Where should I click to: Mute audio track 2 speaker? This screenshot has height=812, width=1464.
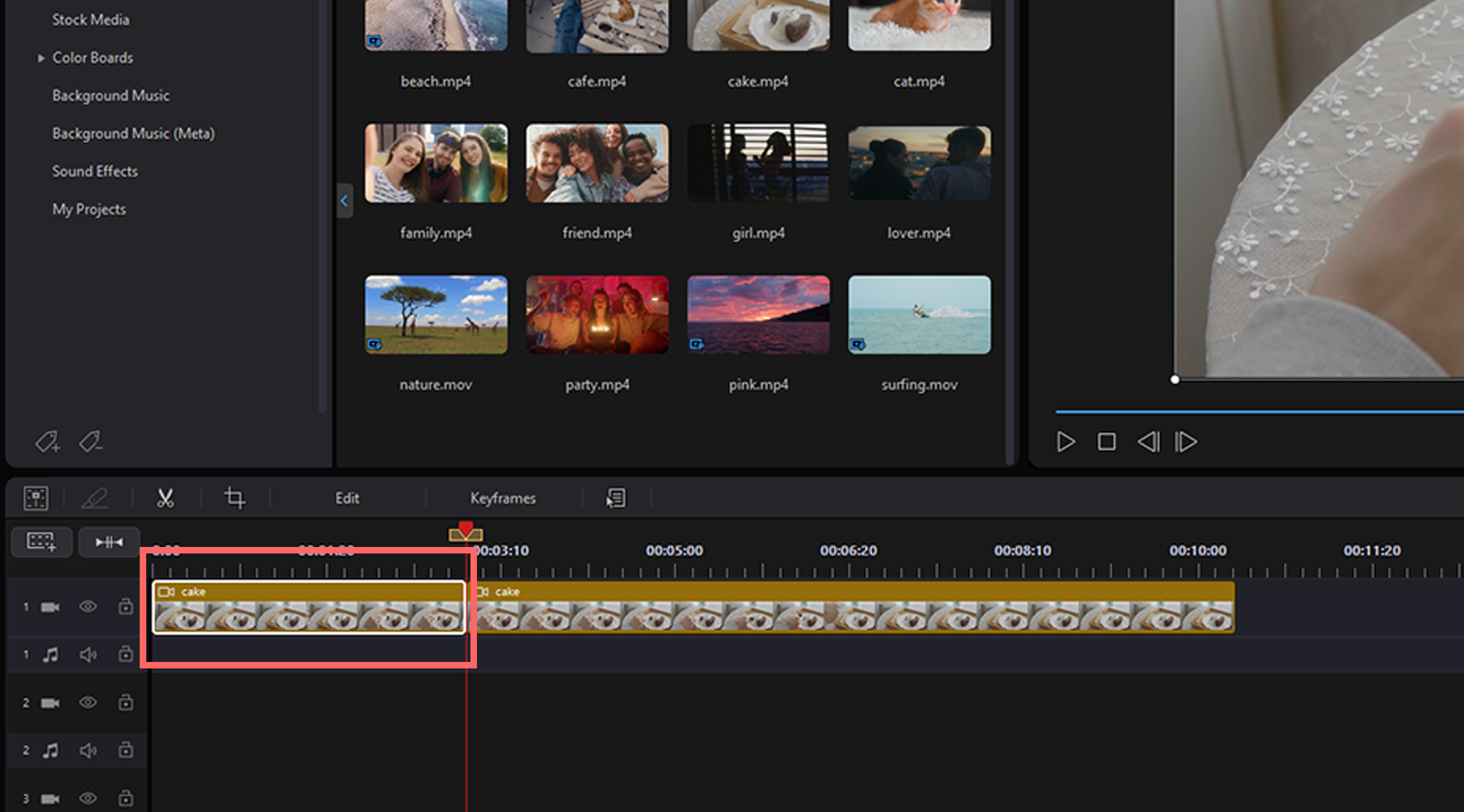point(88,750)
